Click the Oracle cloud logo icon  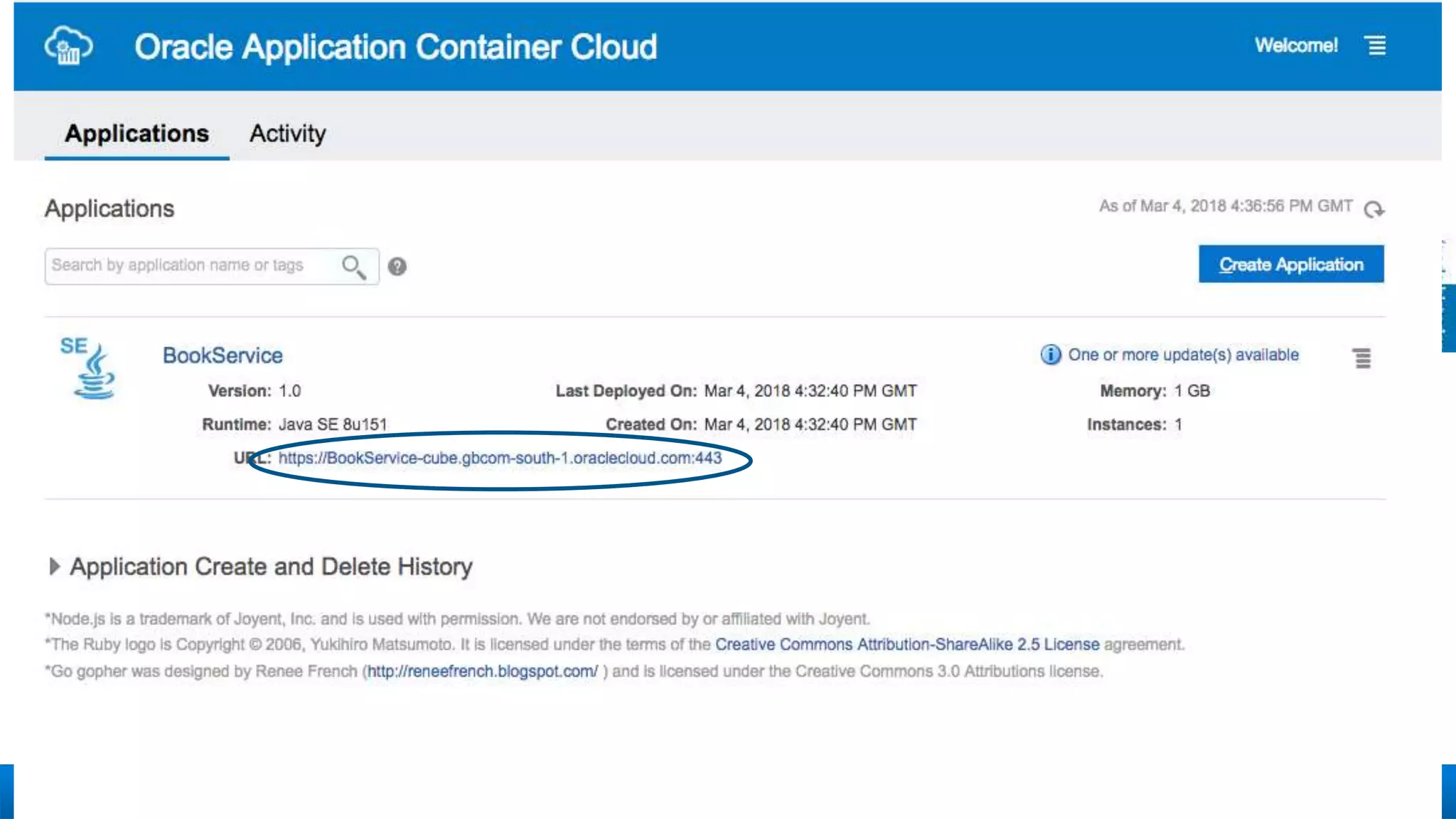68,46
